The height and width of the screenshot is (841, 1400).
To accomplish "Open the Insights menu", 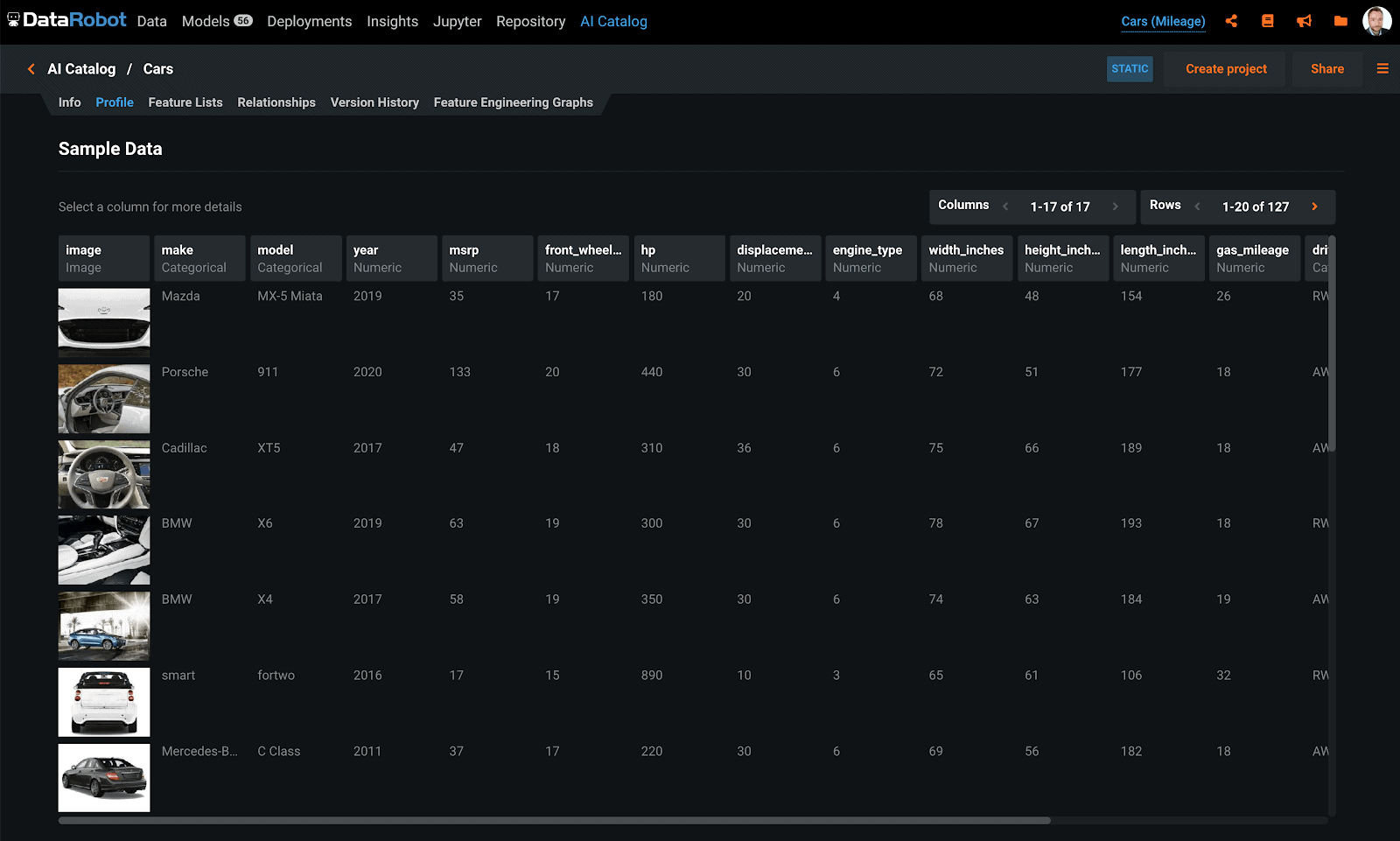I will coord(392,21).
